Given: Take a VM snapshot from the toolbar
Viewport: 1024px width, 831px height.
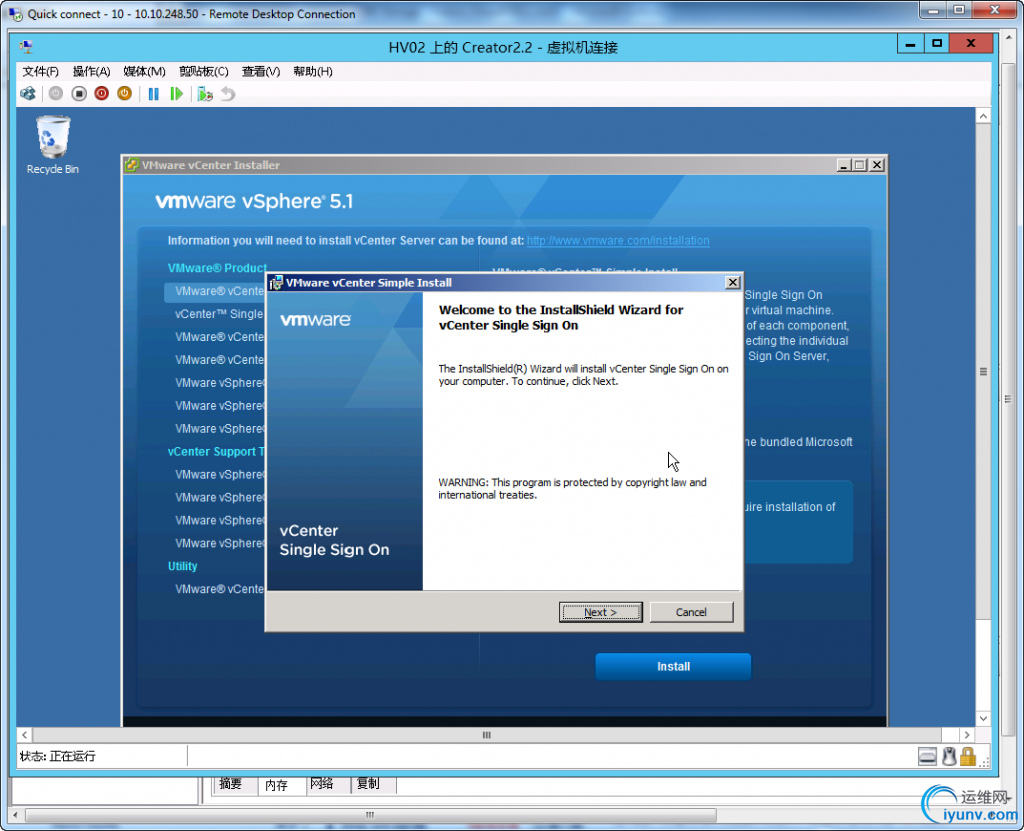Looking at the screenshot, I should click(205, 94).
